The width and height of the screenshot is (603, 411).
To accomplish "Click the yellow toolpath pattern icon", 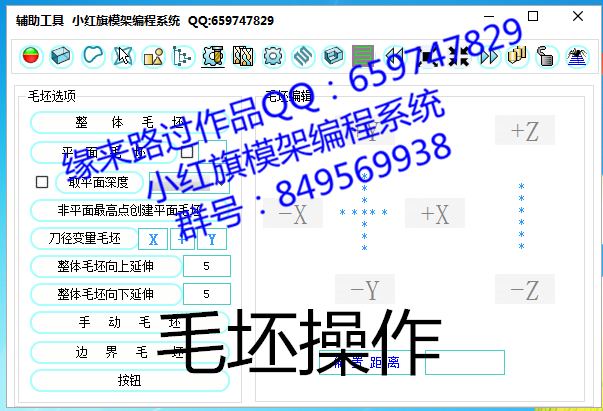I will [x=243, y=56].
